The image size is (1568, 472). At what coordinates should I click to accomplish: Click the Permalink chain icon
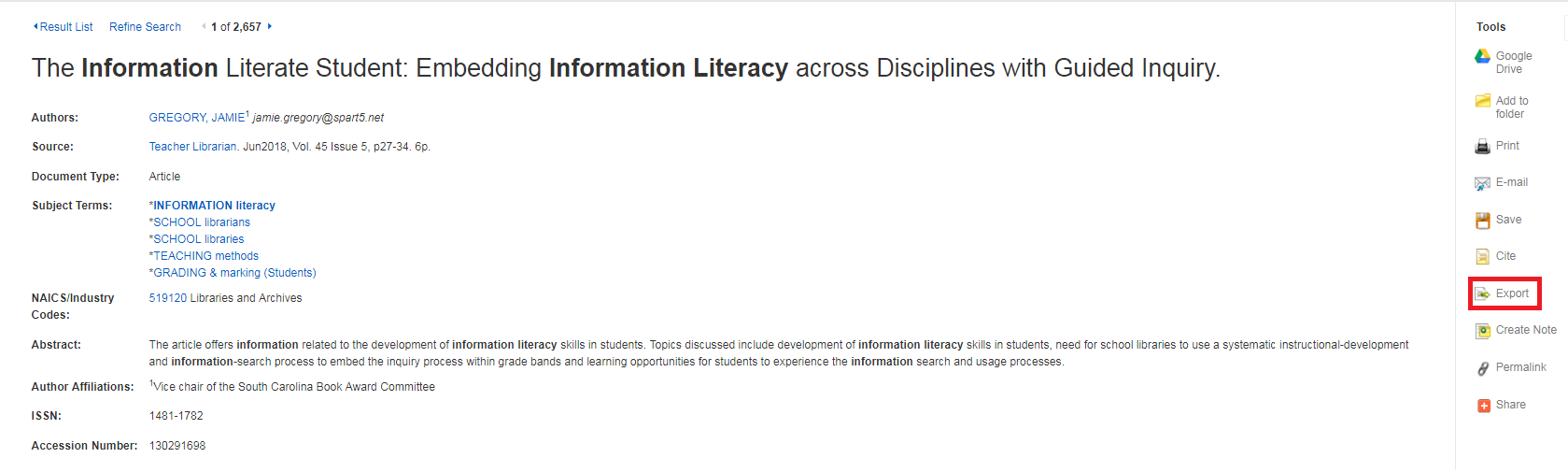(1482, 368)
